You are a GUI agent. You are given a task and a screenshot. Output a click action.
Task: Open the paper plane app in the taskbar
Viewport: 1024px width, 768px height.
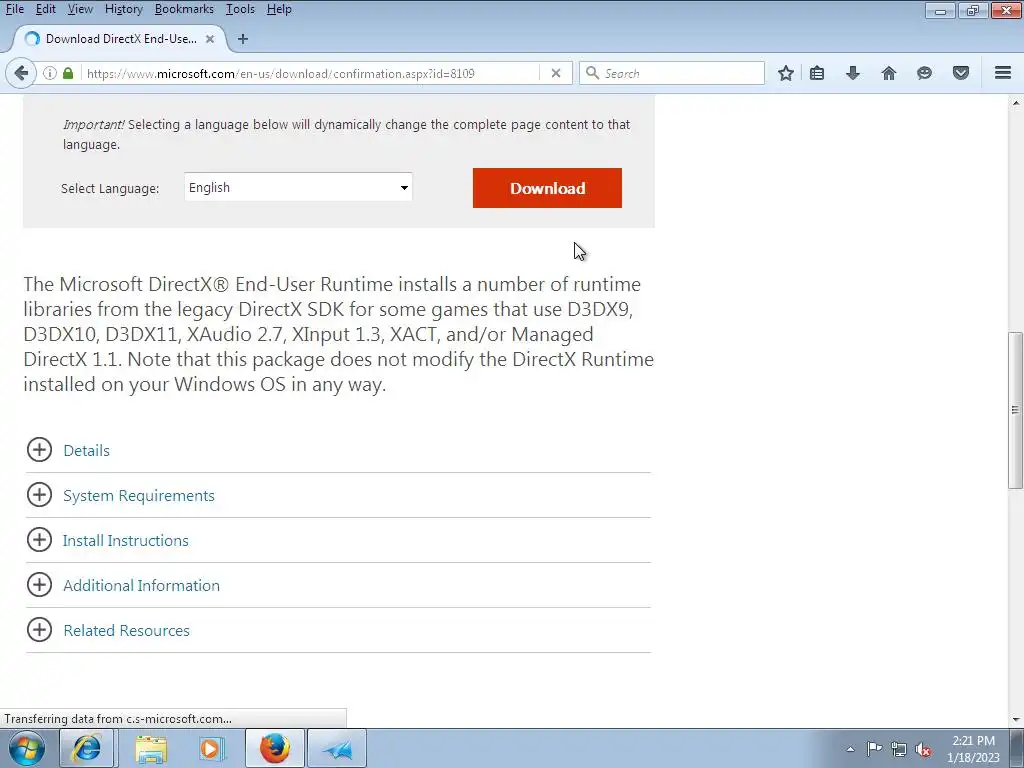pos(337,748)
